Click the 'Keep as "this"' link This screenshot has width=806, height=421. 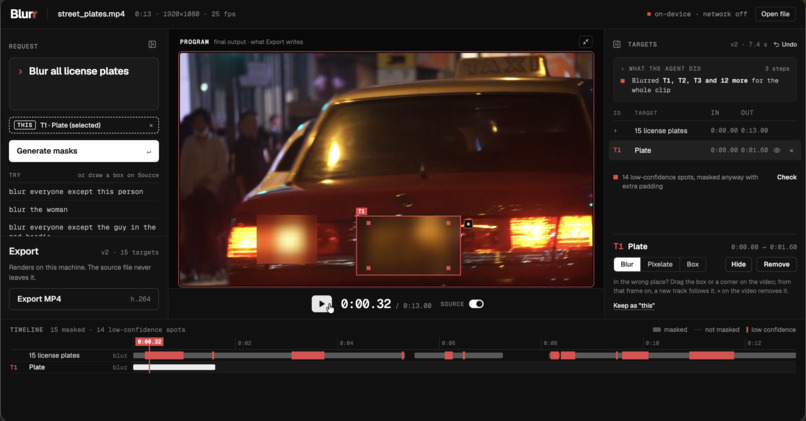pos(634,306)
